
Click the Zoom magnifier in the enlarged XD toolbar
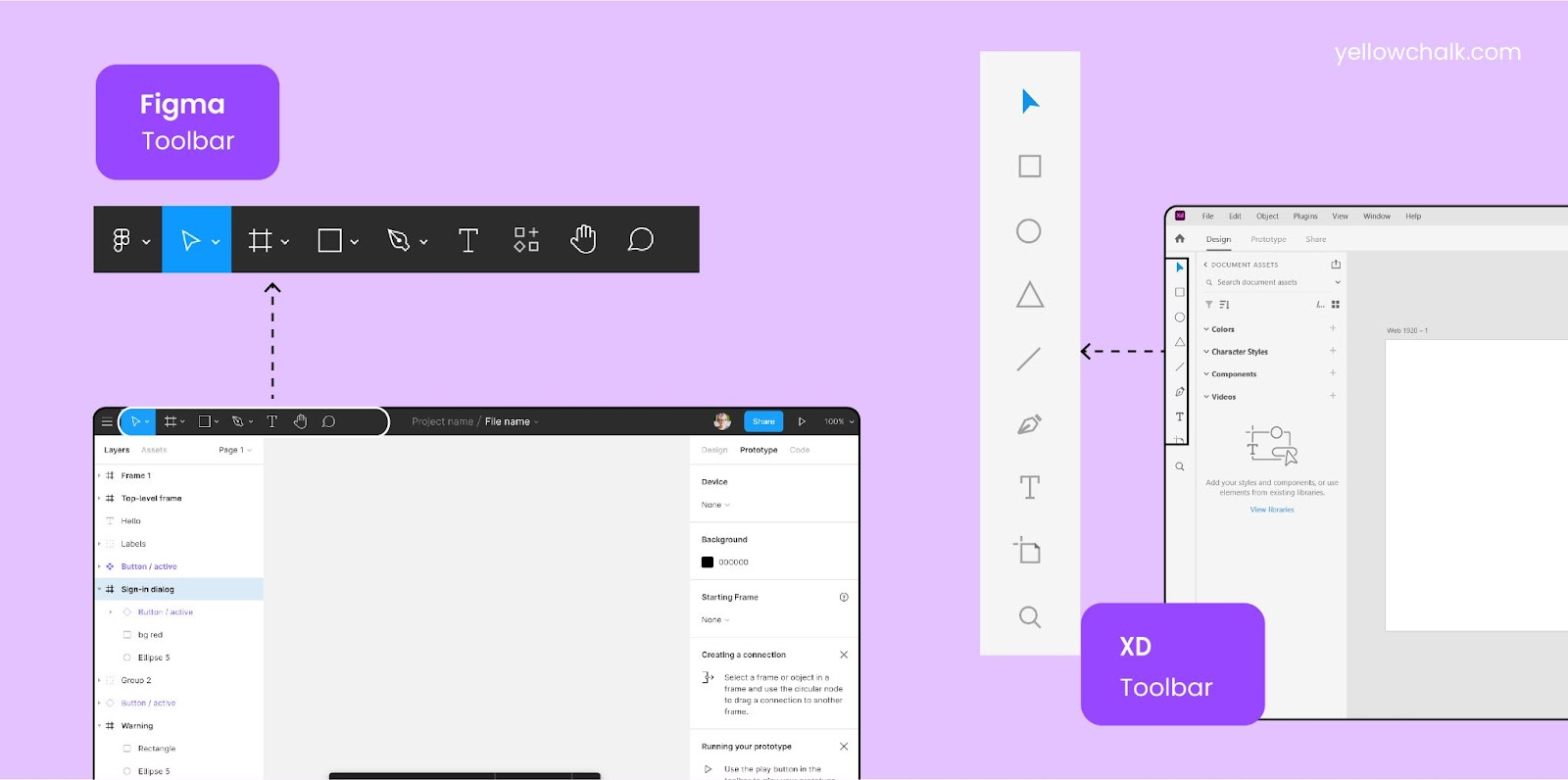coord(1030,617)
